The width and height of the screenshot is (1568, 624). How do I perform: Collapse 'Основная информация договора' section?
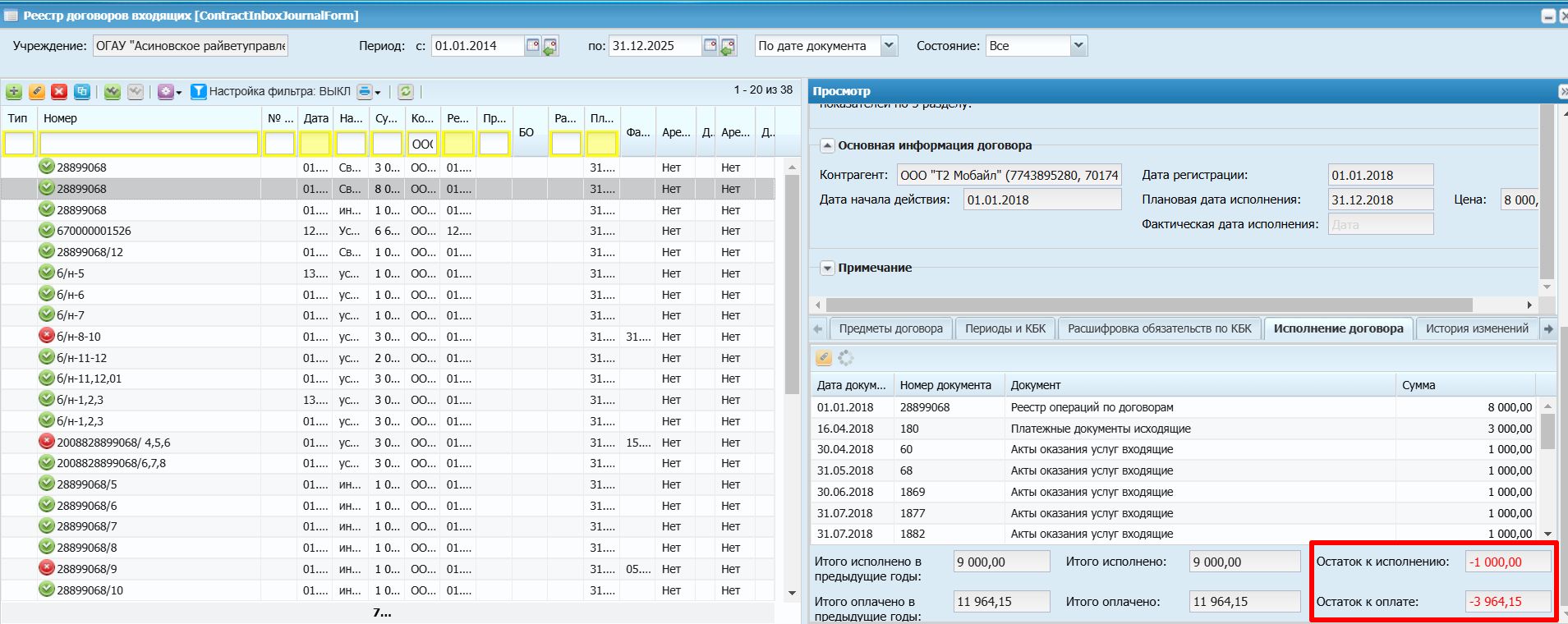tap(828, 145)
